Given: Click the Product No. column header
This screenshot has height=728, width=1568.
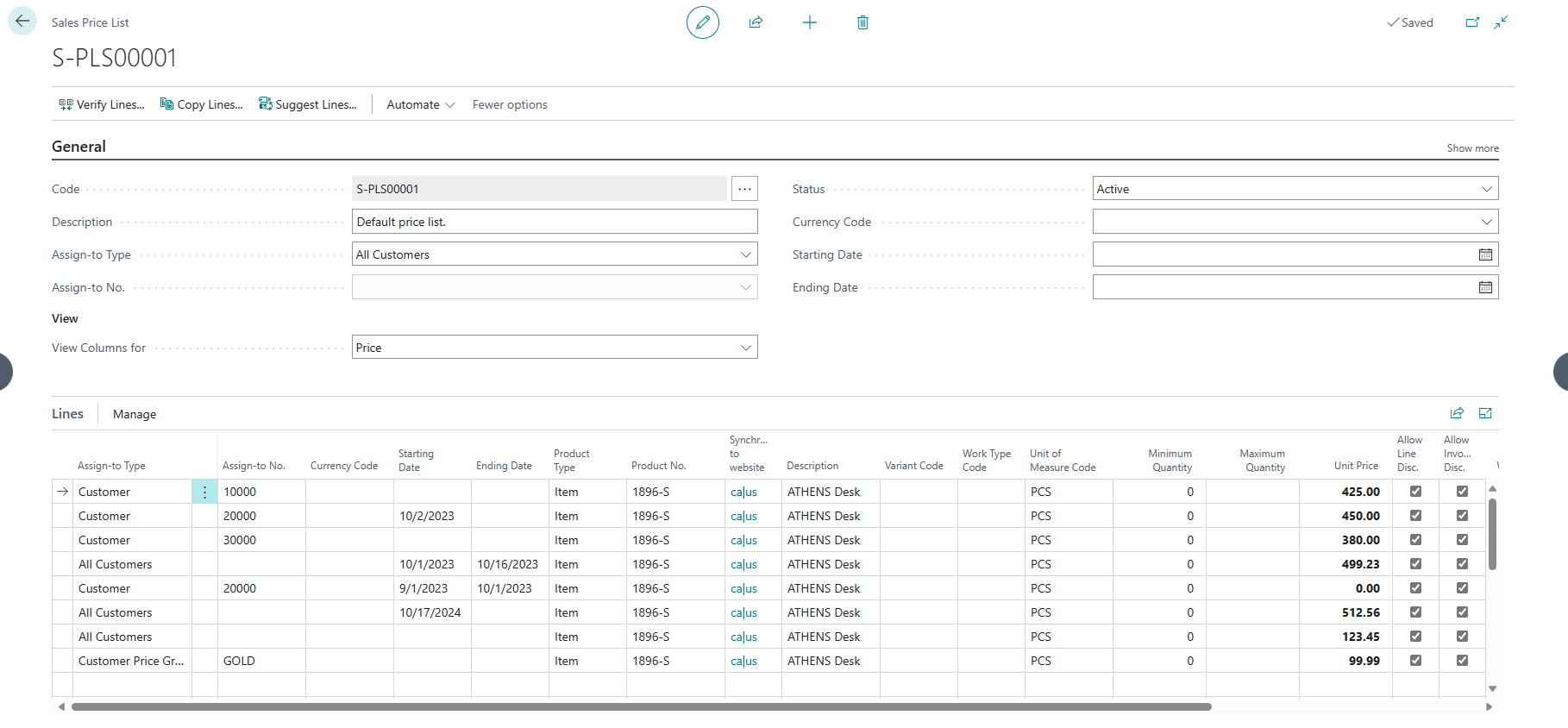Looking at the screenshot, I should click(658, 466).
